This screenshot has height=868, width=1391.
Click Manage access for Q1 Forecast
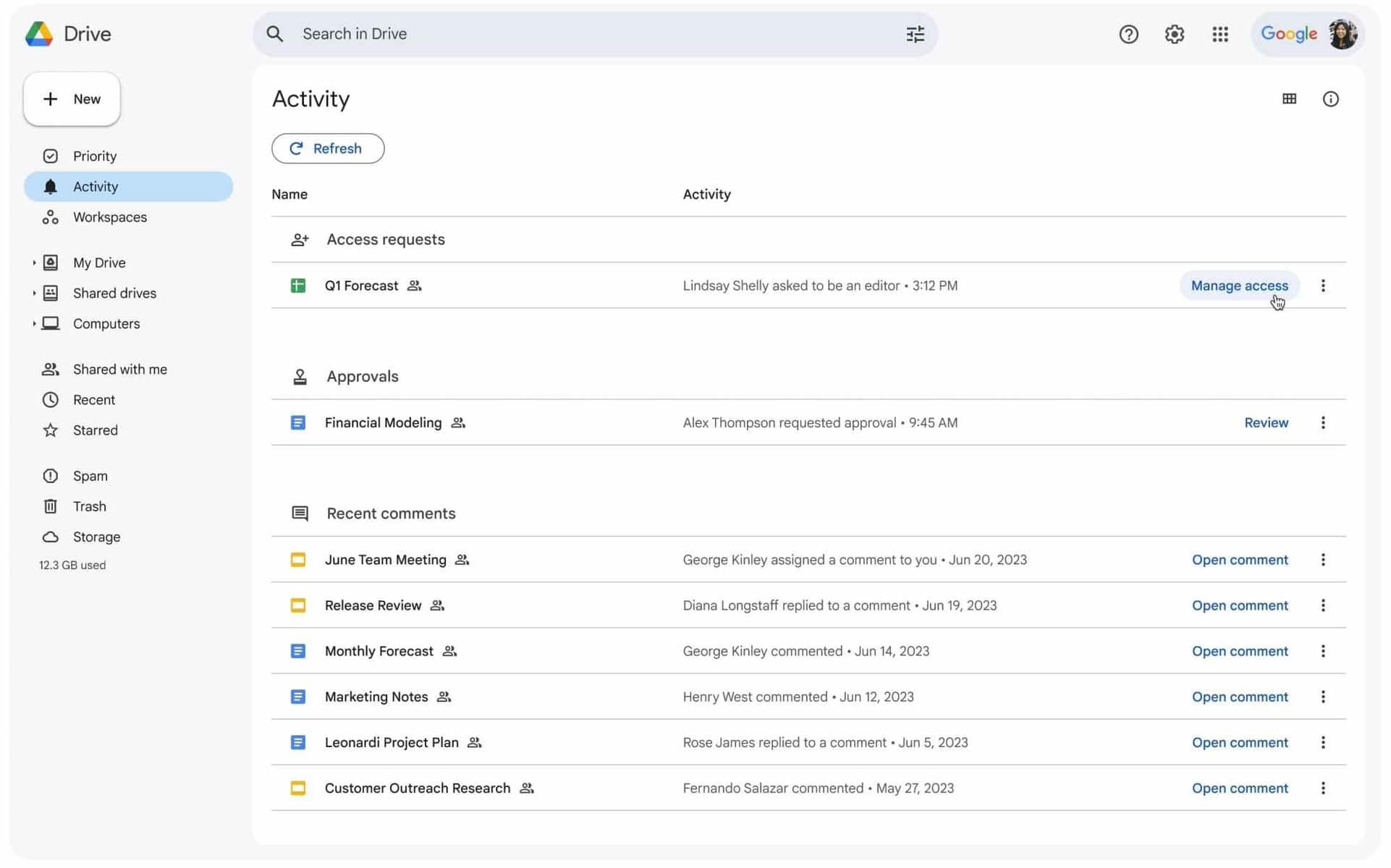pos(1239,285)
